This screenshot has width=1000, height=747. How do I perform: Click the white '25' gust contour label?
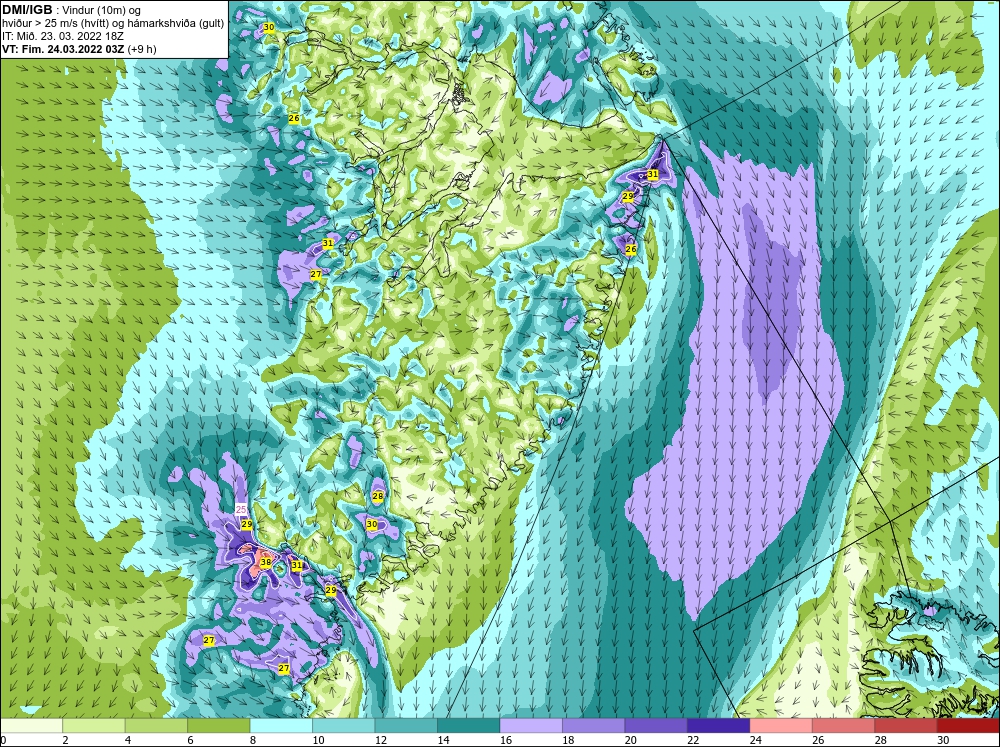tap(241, 509)
